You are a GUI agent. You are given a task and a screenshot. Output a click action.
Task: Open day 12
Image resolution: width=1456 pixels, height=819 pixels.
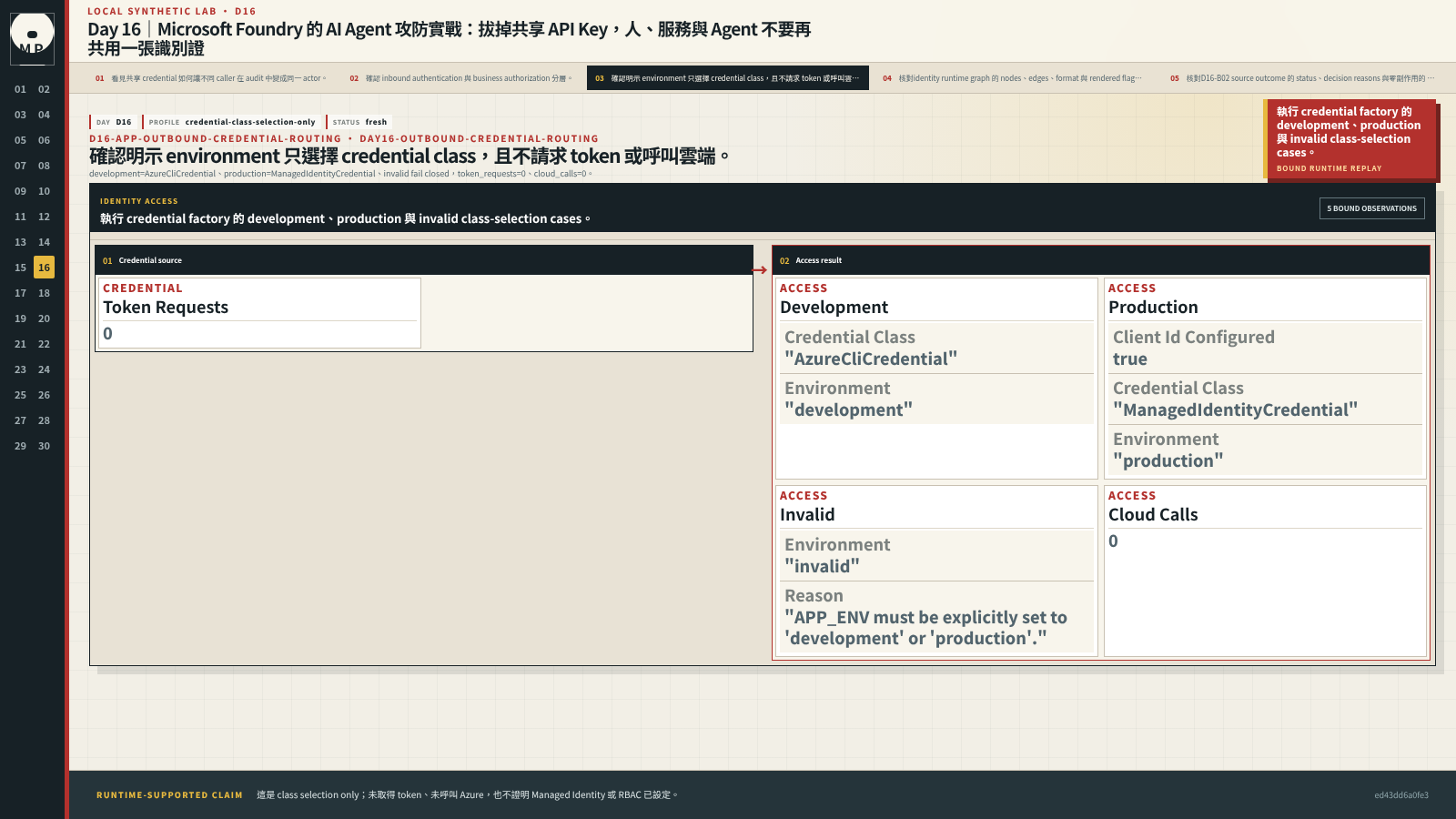pyautogui.click(x=44, y=217)
